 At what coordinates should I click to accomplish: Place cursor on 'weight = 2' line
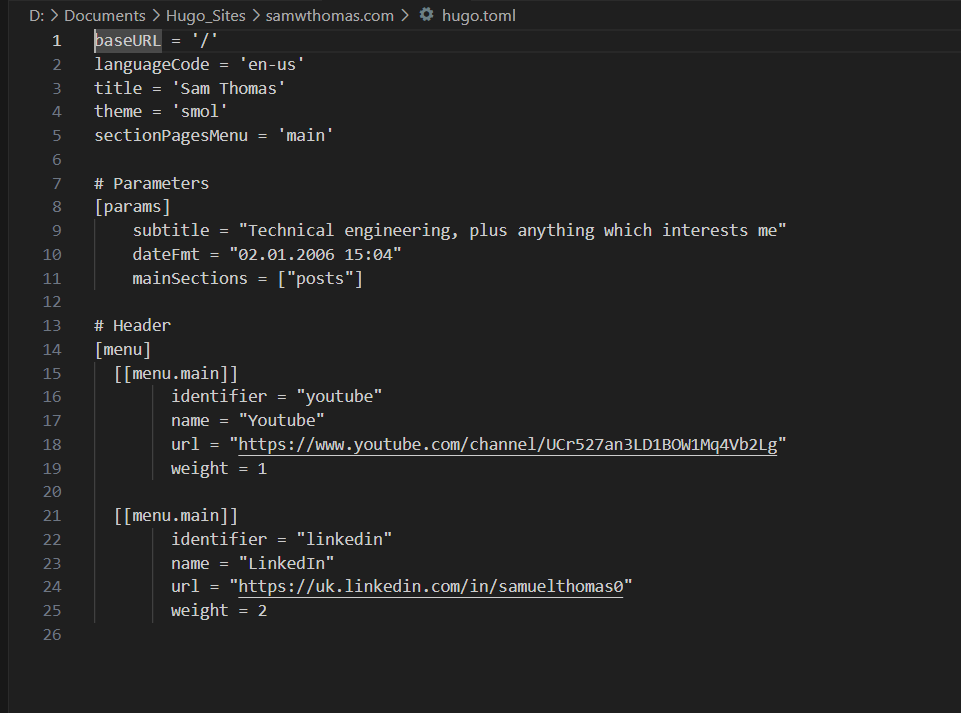(x=218, y=611)
